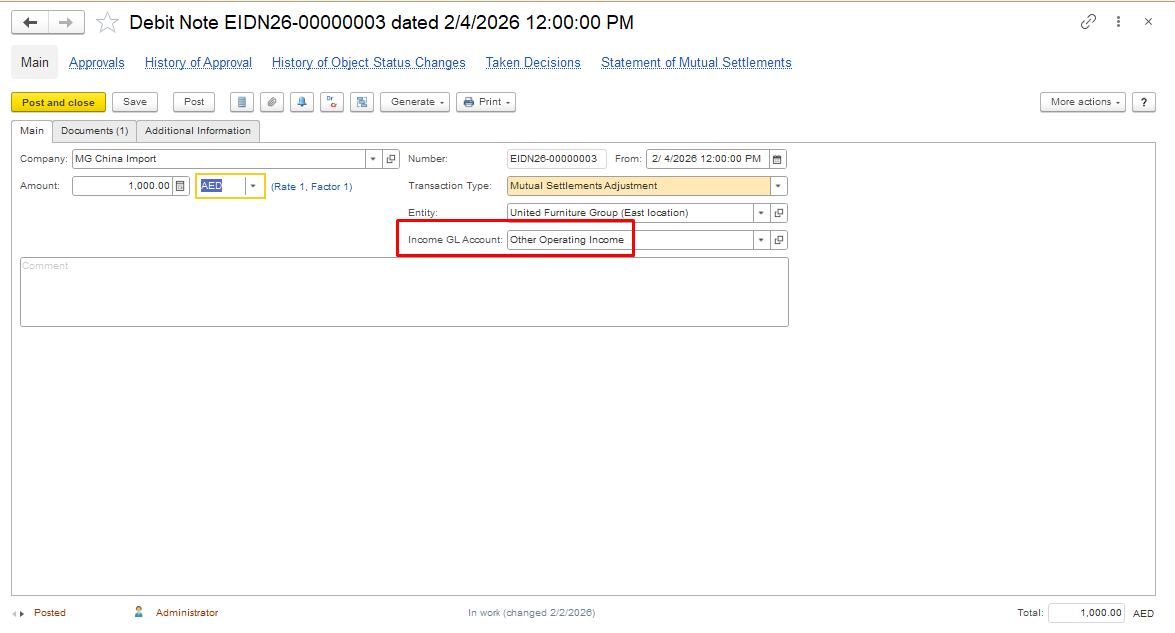This screenshot has height=633, width=1175.
Task: Click into the Comment text field
Action: (x=404, y=292)
